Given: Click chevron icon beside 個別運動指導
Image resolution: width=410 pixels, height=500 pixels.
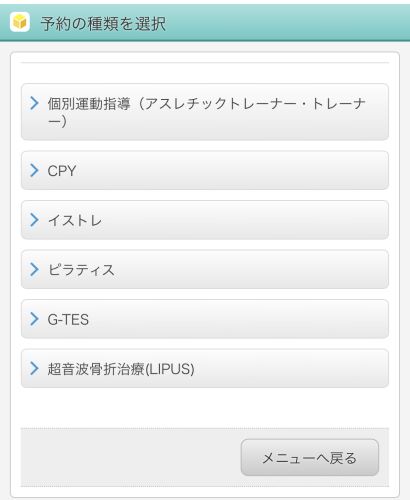Looking at the screenshot, I should click(x=34, y=103).
